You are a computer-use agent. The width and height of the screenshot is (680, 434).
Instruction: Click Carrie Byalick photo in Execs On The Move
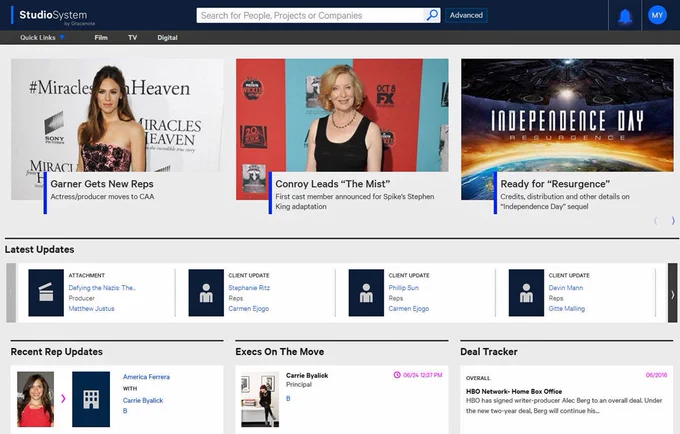coord(260,399)
